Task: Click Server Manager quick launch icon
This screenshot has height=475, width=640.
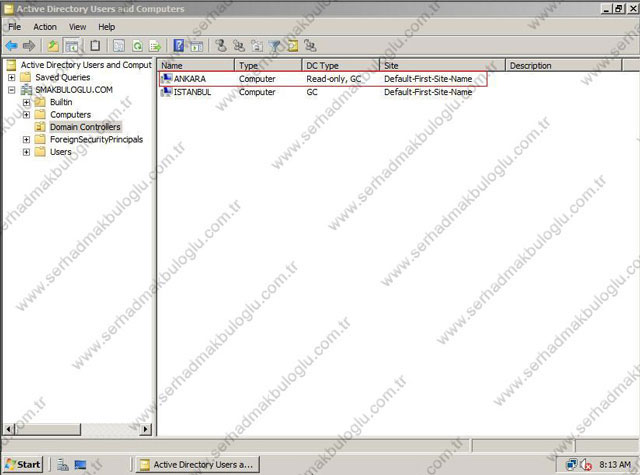Action: 62,464
